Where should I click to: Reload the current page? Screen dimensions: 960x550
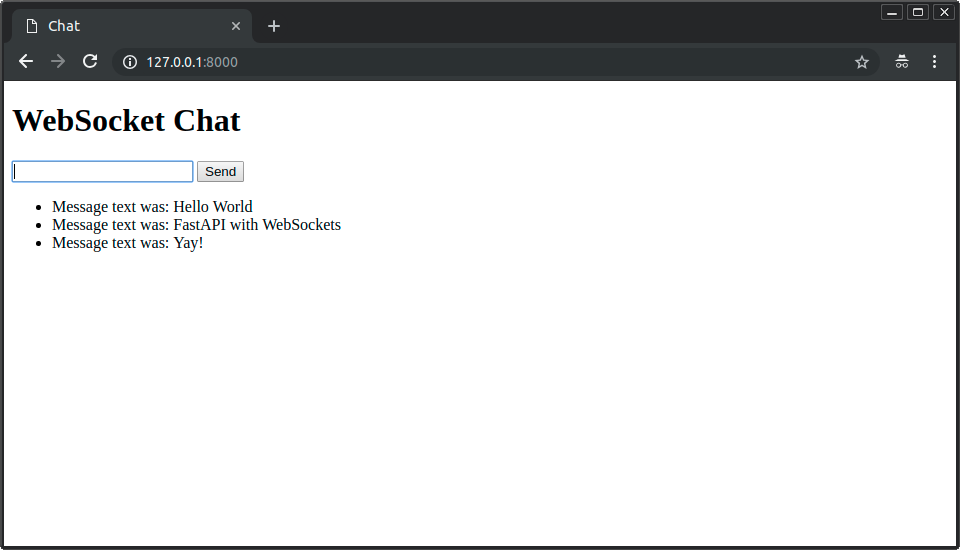click(90, 62)
